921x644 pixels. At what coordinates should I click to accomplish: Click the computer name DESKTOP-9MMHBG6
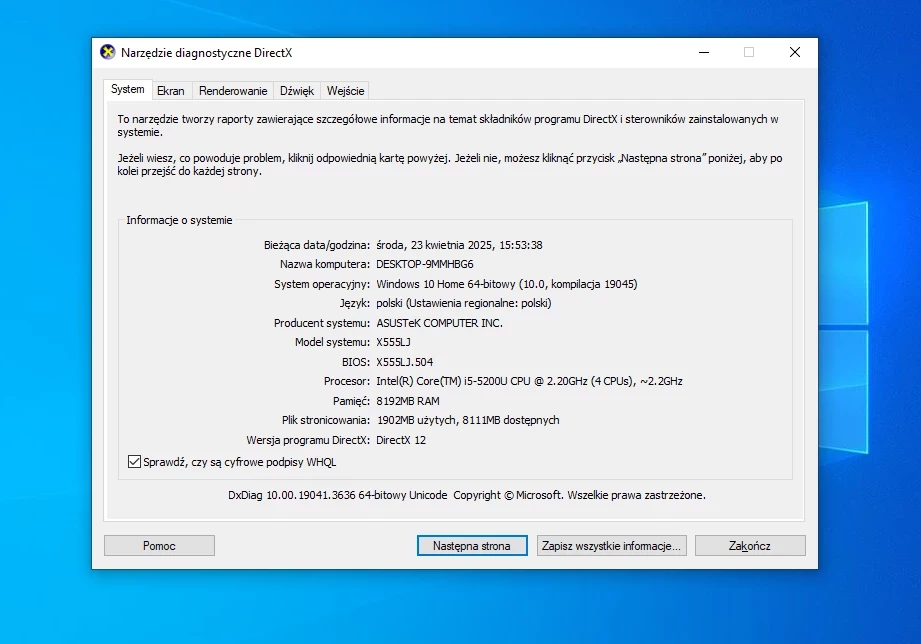(425, 264)
